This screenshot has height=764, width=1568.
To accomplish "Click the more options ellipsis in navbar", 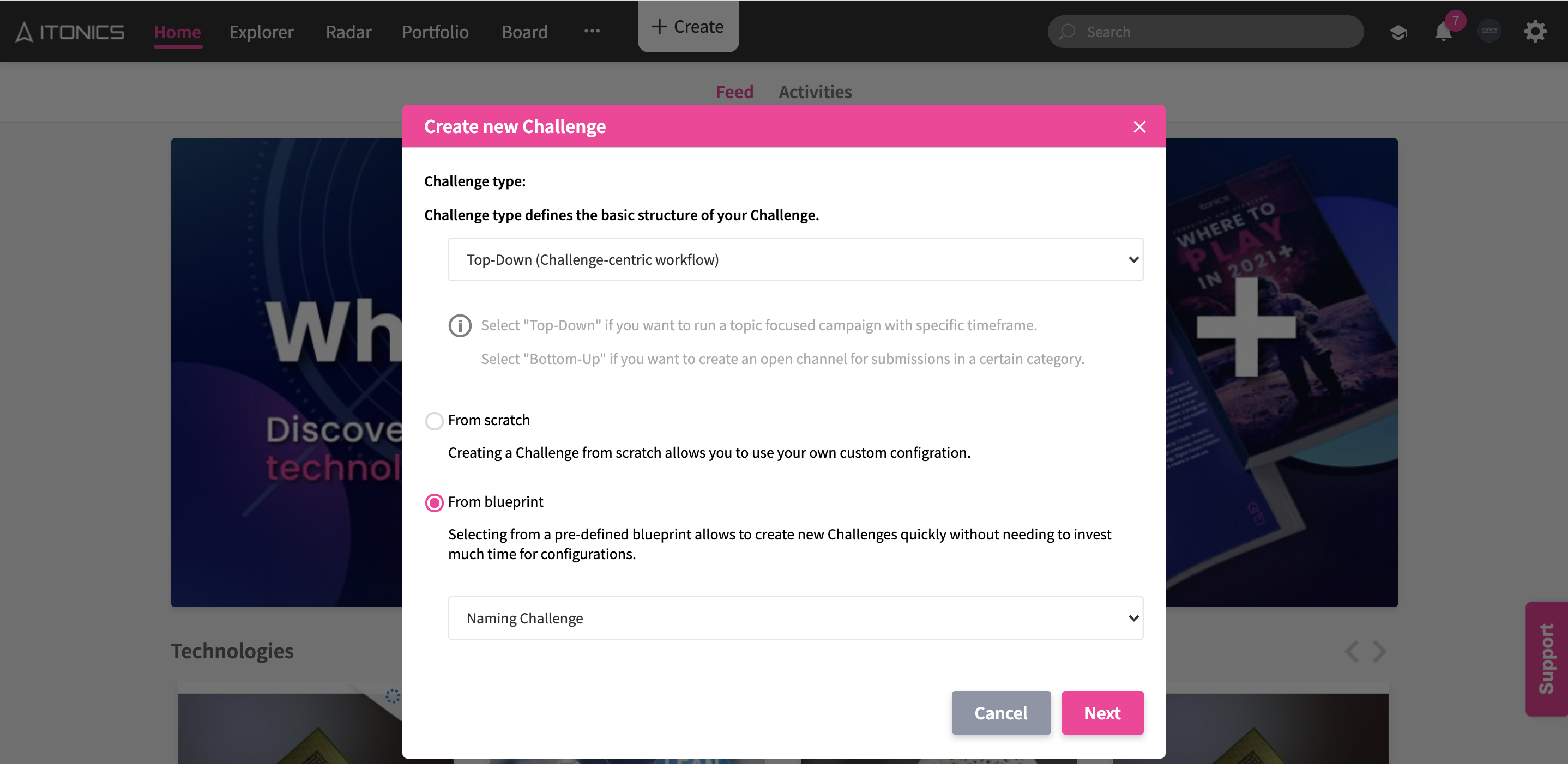I will (x=592, y=31).
